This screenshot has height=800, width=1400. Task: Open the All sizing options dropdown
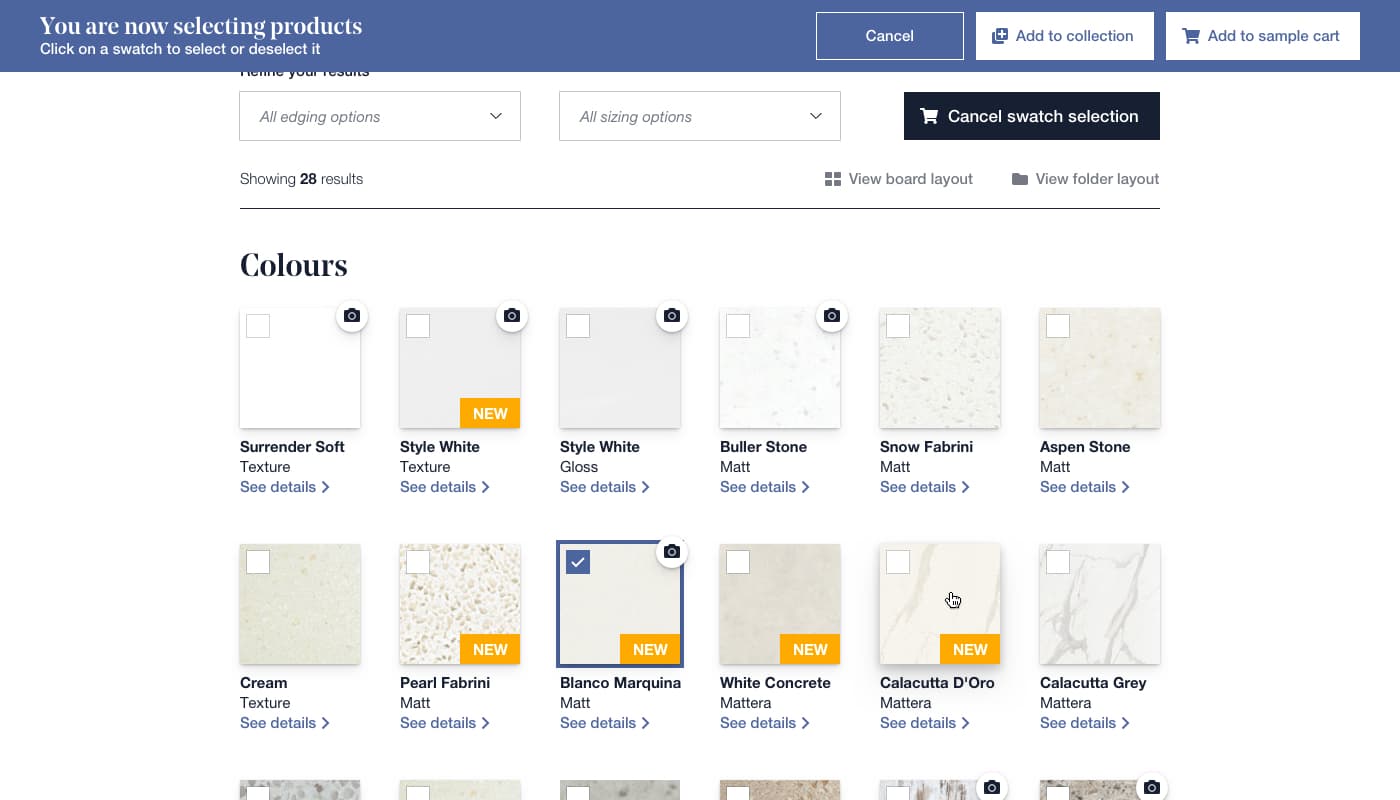tap(700, 116)
